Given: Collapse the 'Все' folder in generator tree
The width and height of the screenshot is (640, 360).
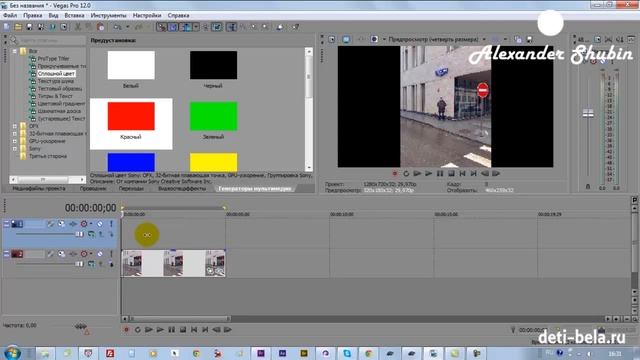Looking at the screenshot, I should pyautogui.click(x=15, y=51).
